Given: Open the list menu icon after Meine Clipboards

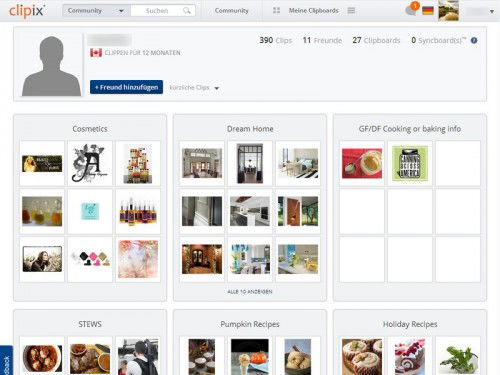Looking at the screenshot, I should tap(351, 11).
